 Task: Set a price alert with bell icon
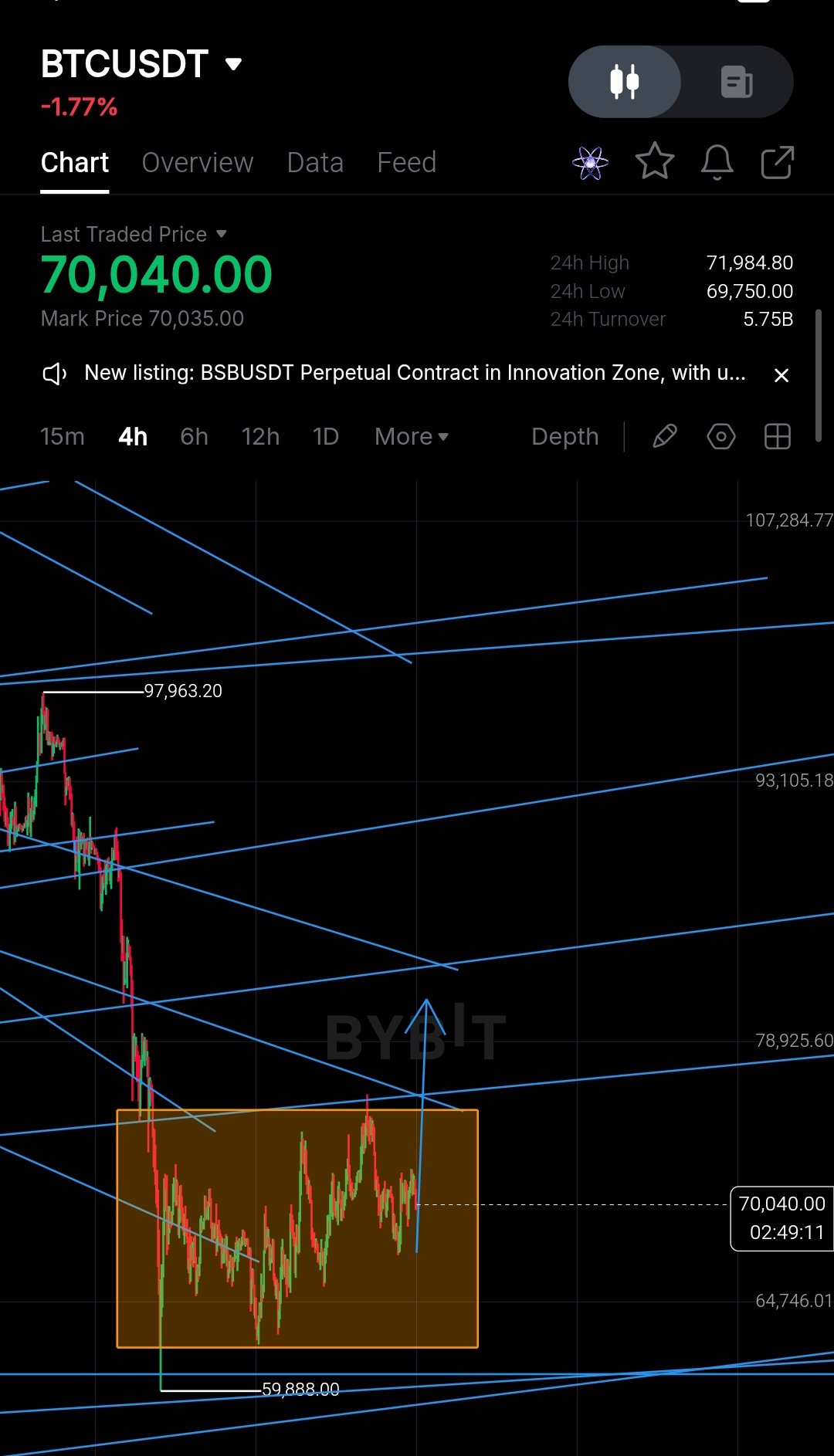[x=717, y=162]
